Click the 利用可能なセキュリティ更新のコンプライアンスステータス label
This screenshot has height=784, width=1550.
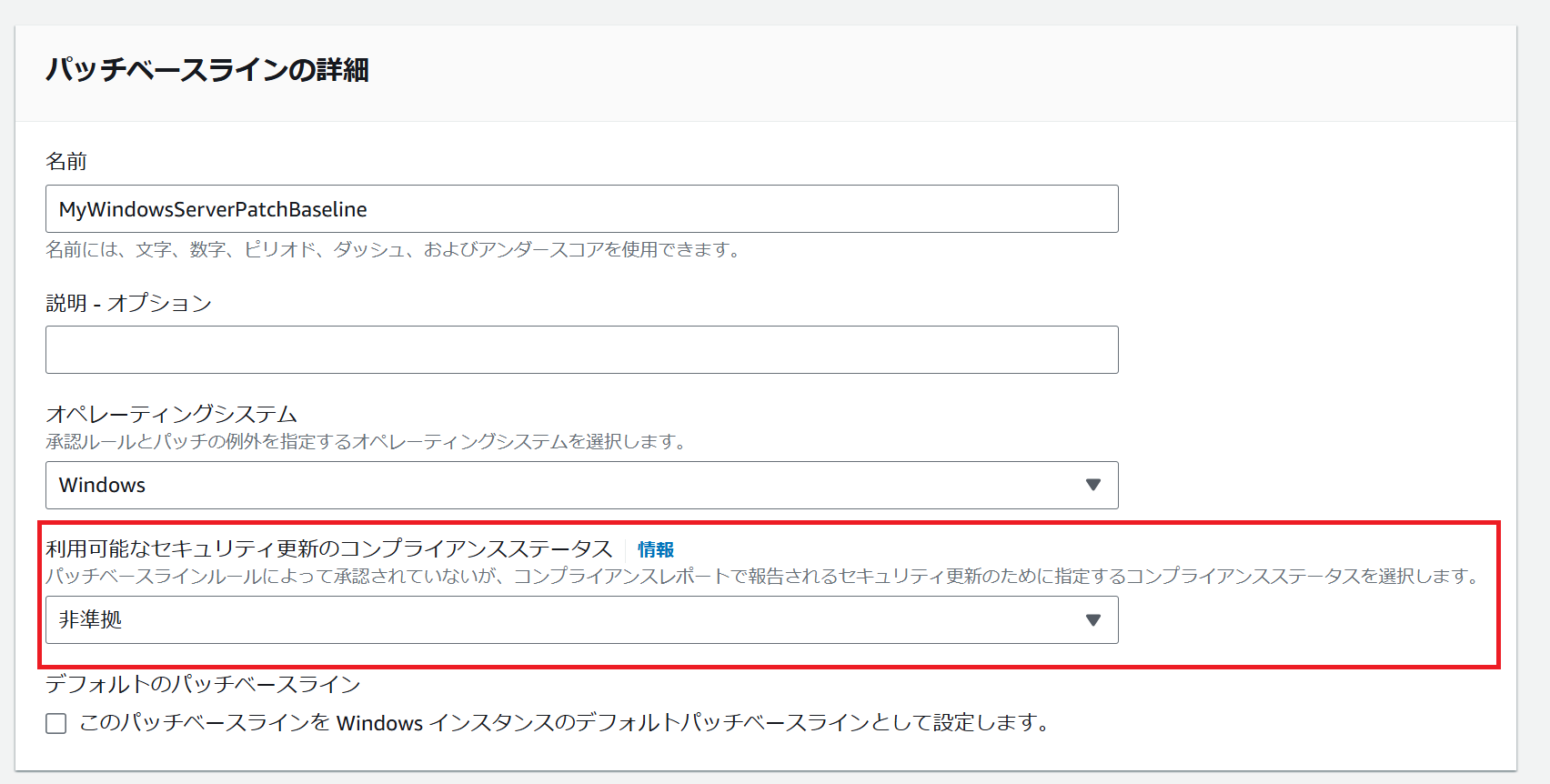(x=329, y=549)
